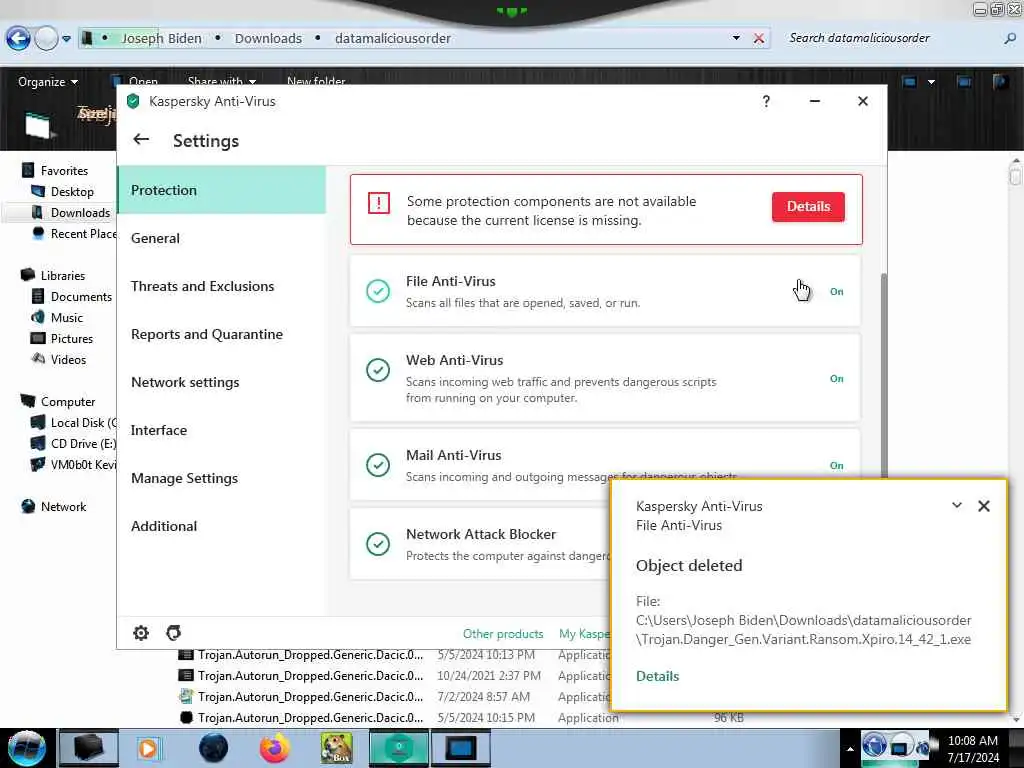Switch to Kaspersky taskbar button

pos(398,748)
